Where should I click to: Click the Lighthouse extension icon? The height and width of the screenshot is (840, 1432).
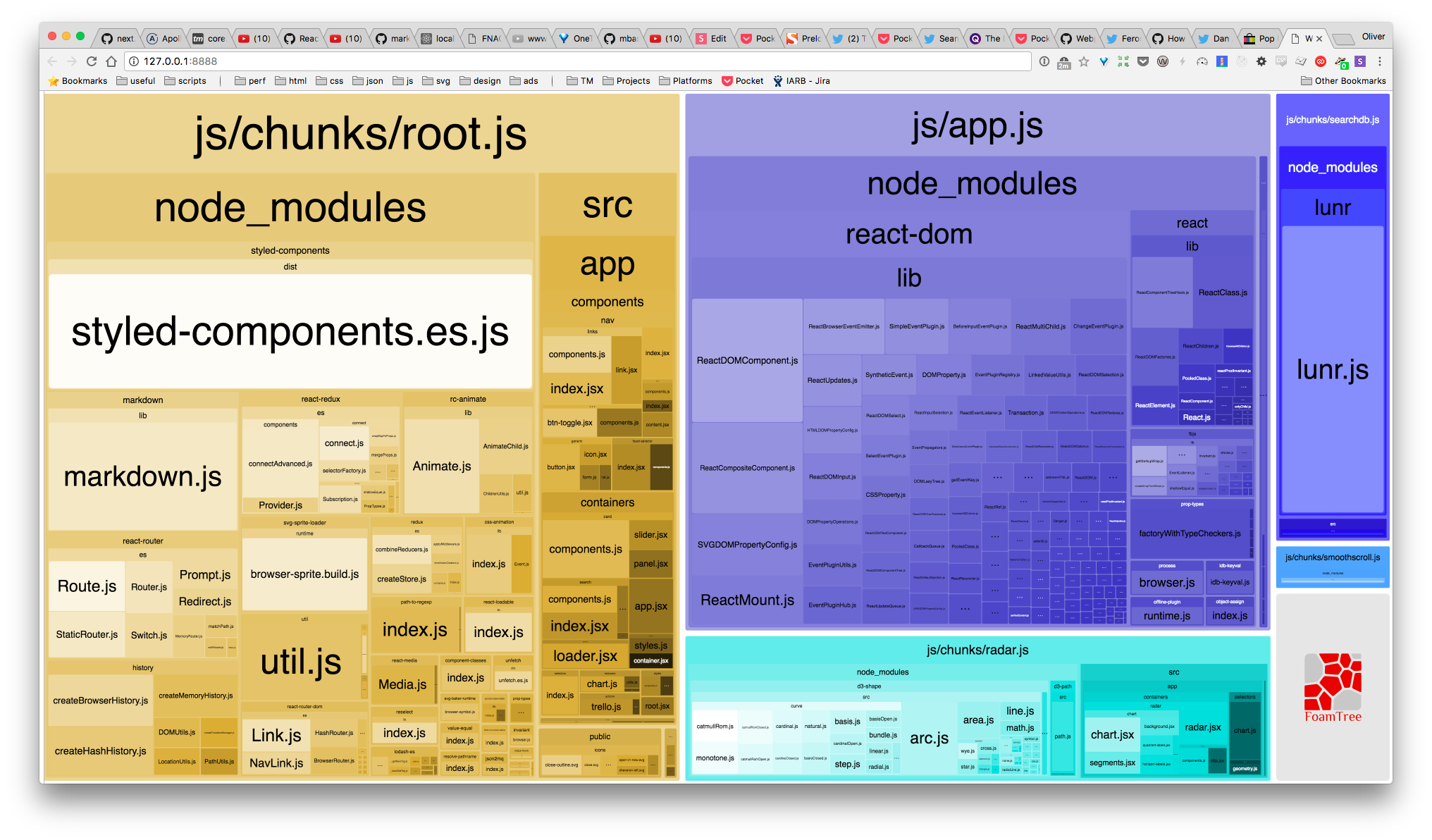(x=1222, y=61)
